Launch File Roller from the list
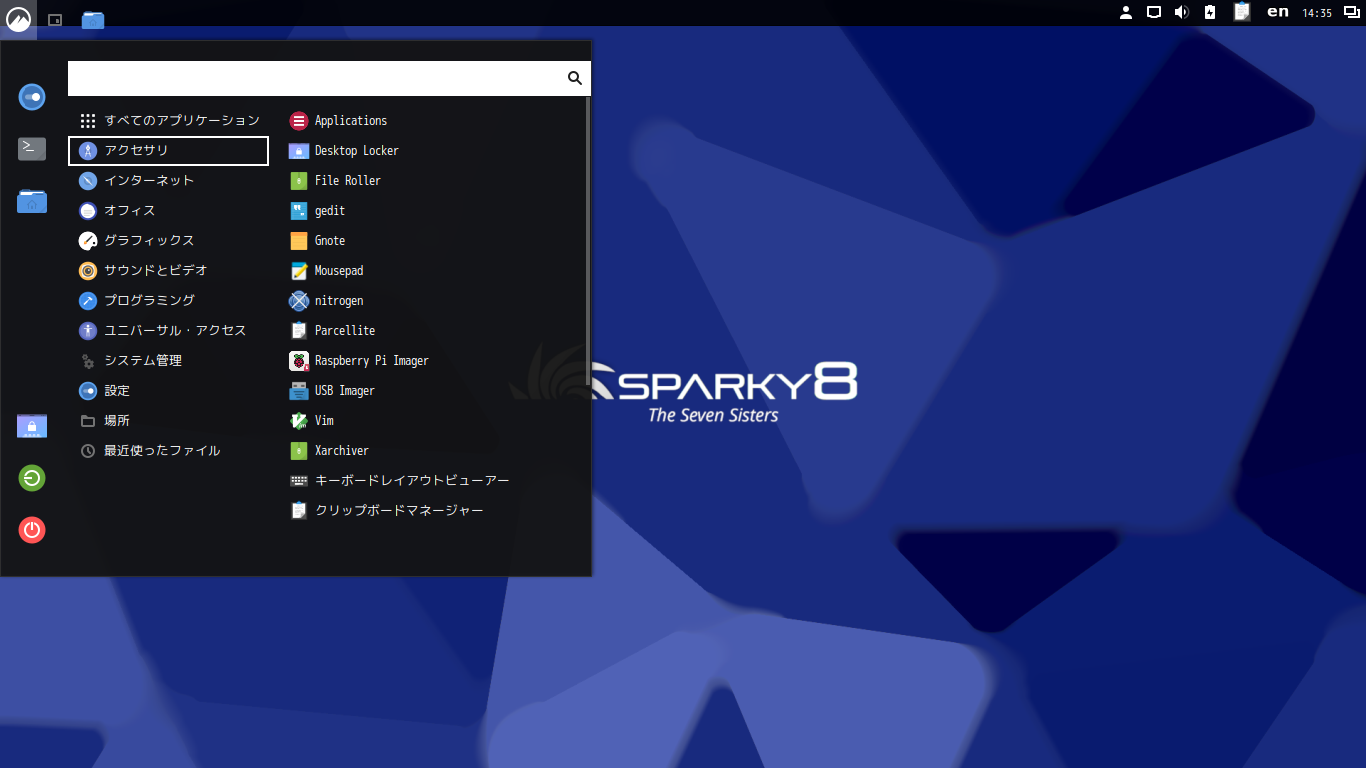 [432, 180]
